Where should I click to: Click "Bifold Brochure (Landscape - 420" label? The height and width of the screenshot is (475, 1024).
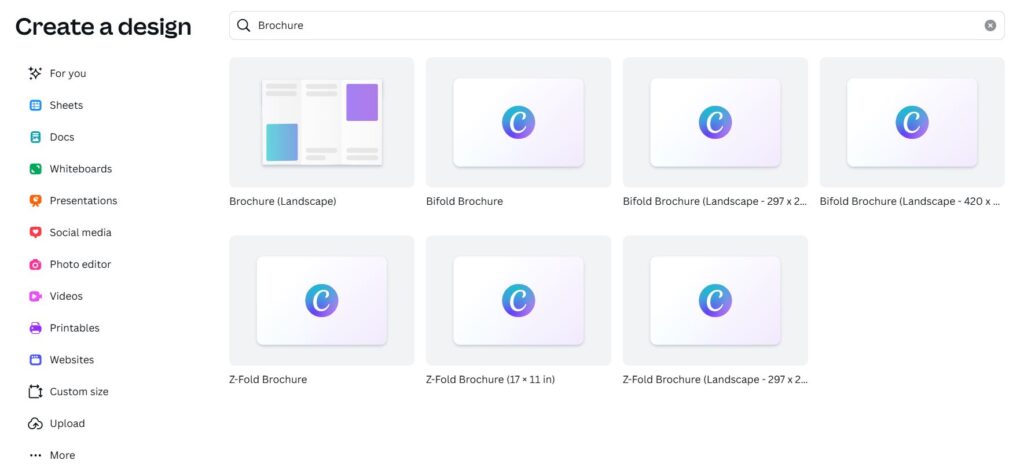coord(910,201)
